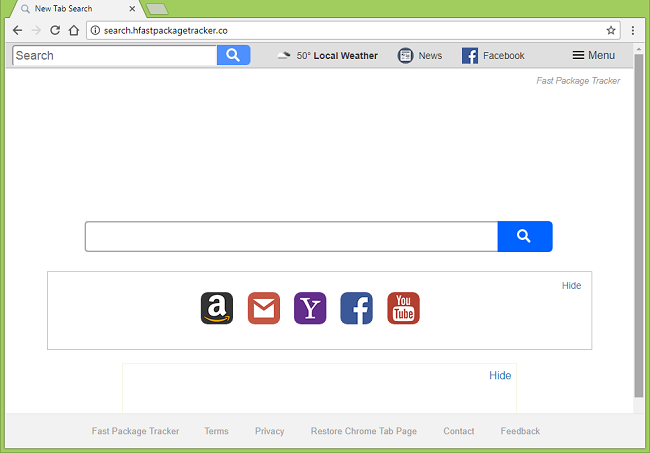The height and width of the screenshot is (453, 650).
Task: Show the 50° Local Weather widget
Action: pyautogui.click(x=328, y=56)
